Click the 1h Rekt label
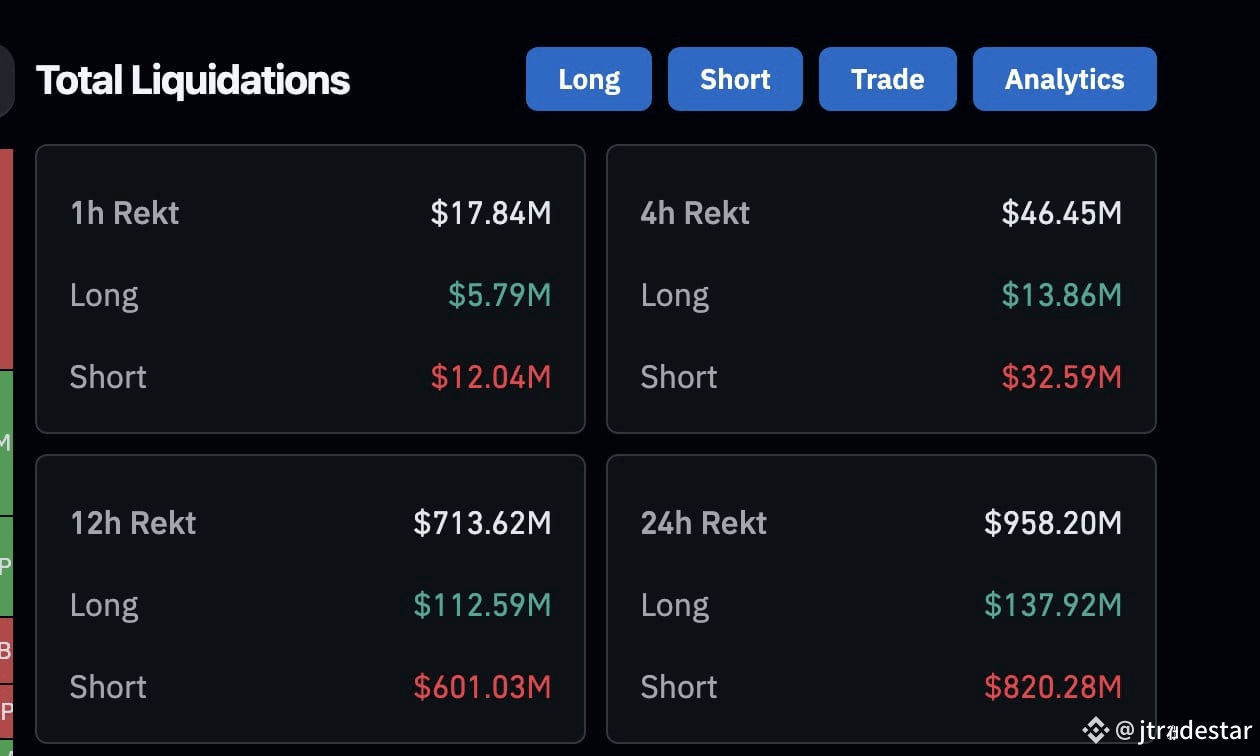Screen dimensions: 1260x756 125,213
